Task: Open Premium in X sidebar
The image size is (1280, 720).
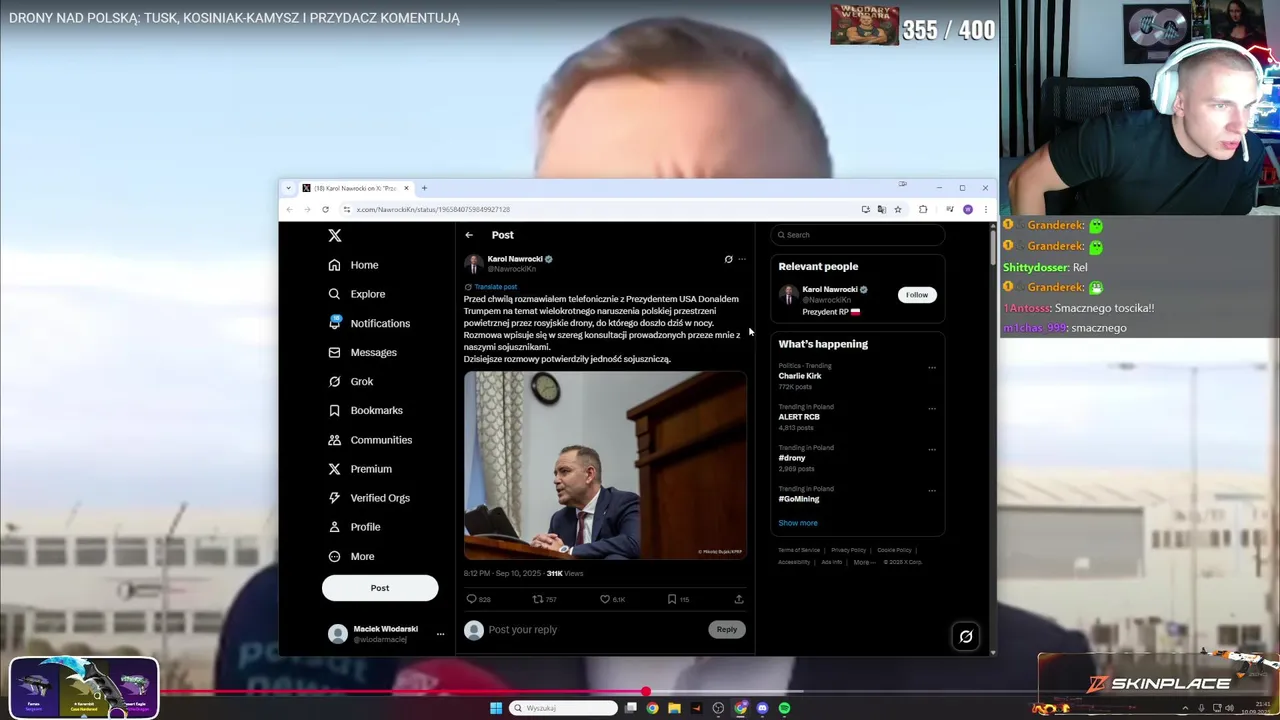Action: click(360, 469)
